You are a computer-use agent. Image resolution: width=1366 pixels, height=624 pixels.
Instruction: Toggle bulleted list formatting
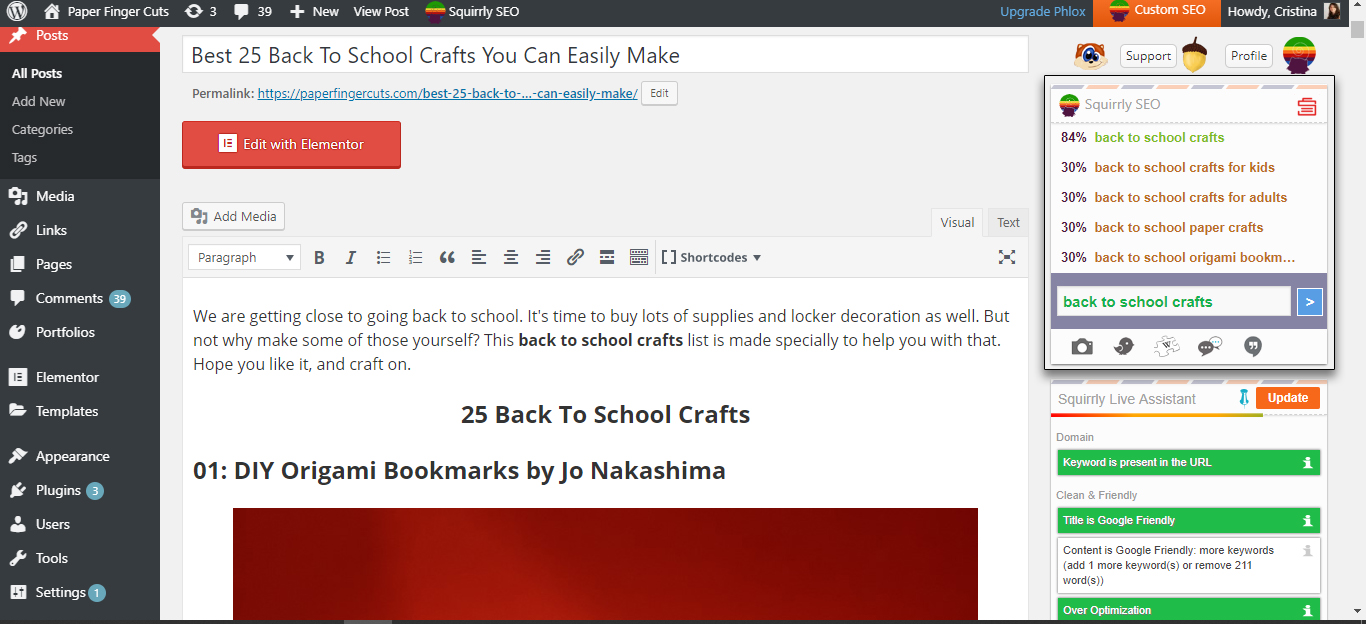[383, 257]
